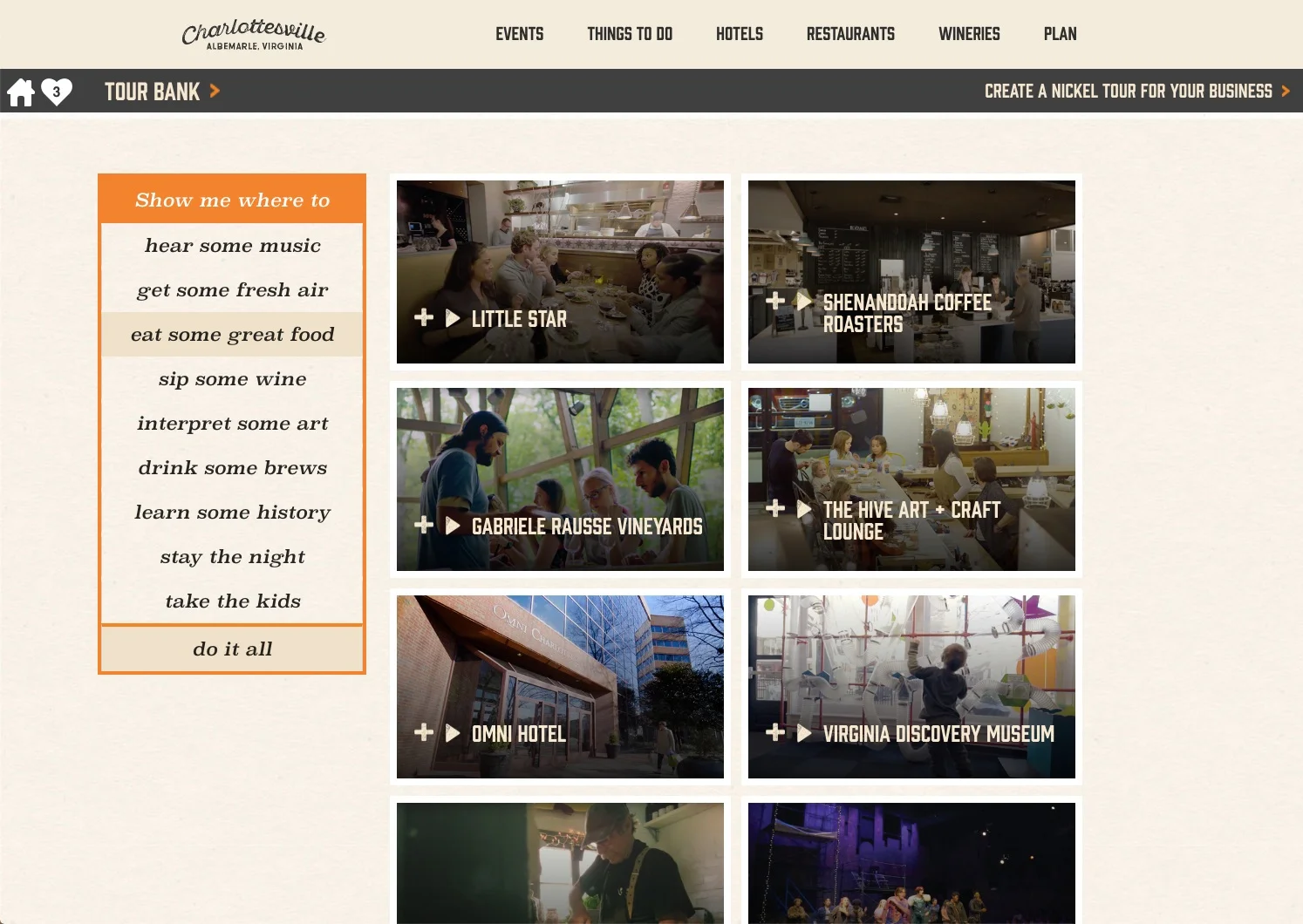This screenshot has height=924, width=1303.
Task: Select 'interpret some art' filter
Action: (232, 424)
